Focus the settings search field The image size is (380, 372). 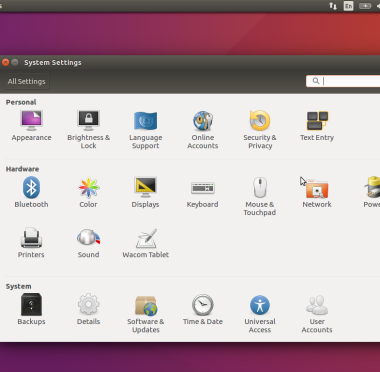pyautogui.click(x=343, y=81)
